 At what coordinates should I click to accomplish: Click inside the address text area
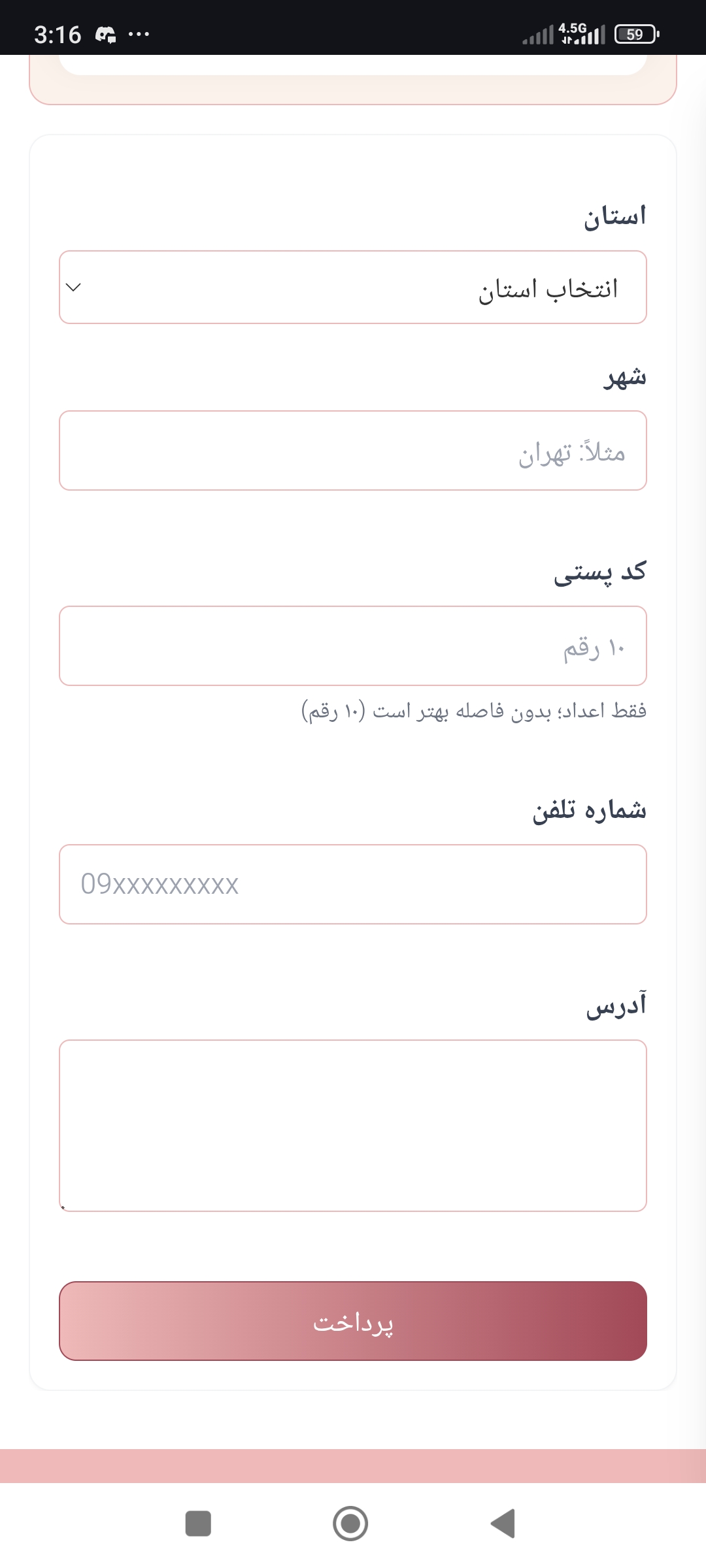point(353,1125)
